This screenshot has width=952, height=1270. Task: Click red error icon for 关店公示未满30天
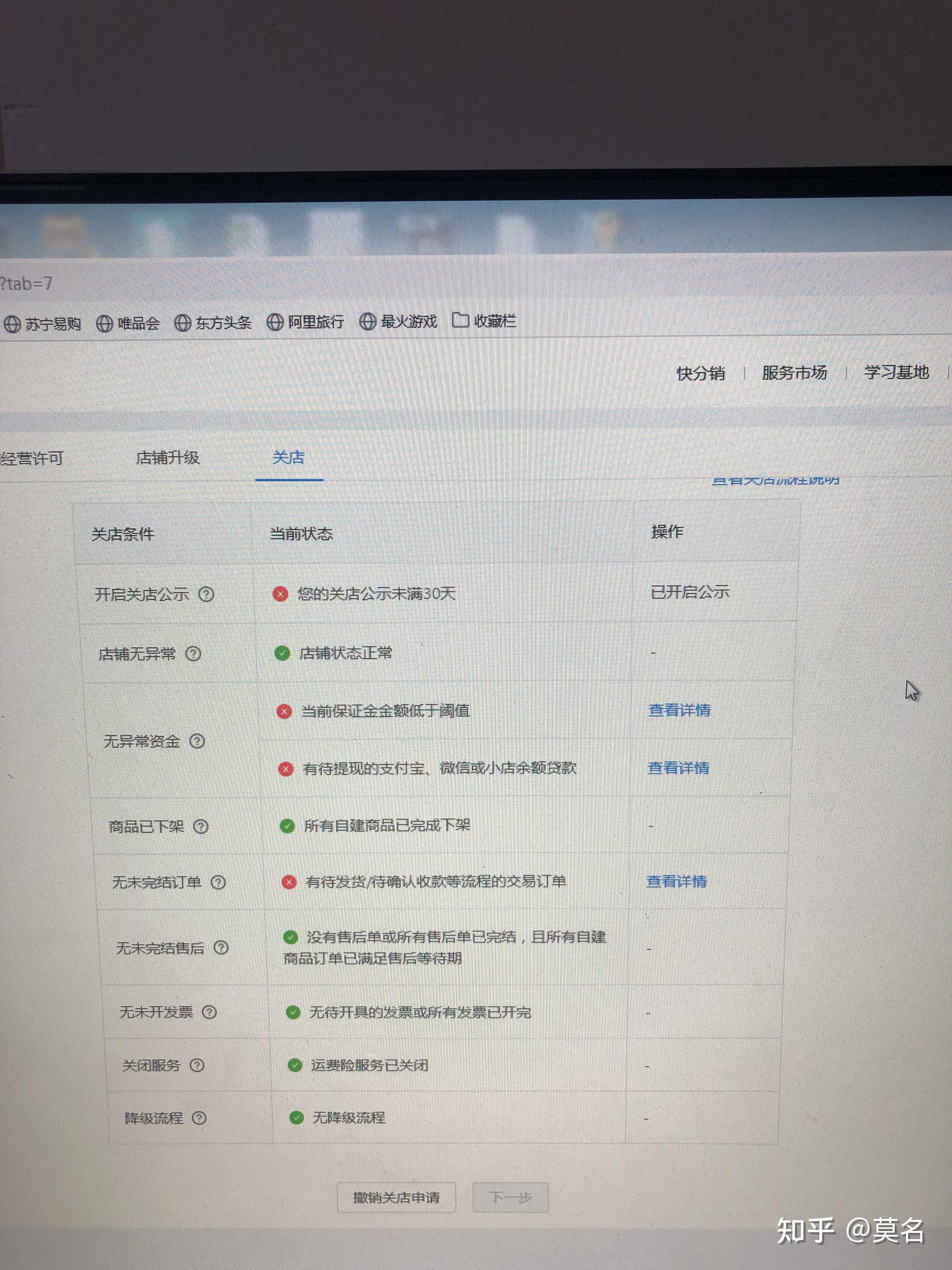[x=280, y=594]
